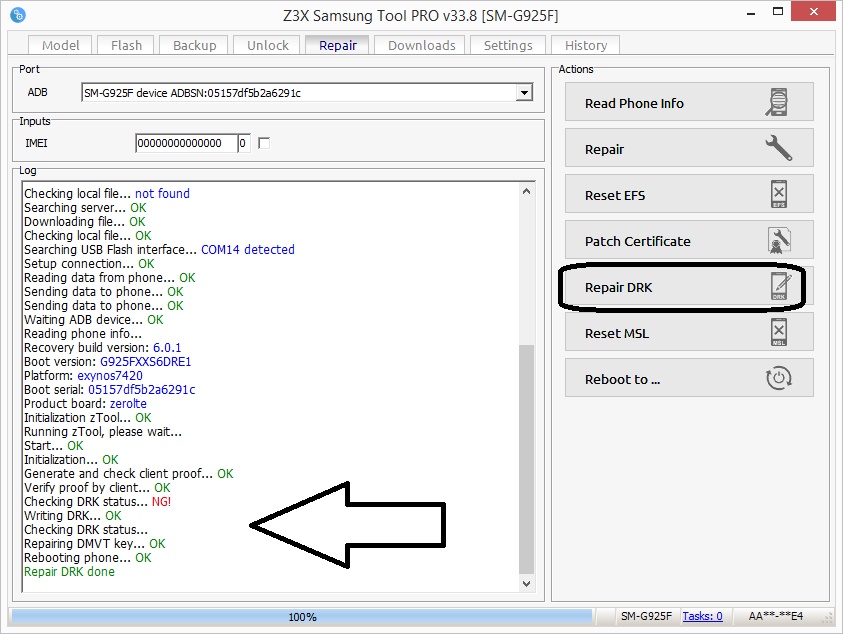The height and width of the screenshot is (634, 843).
Task: Click 'Product board: zerolte' log line
Action: tap(85, 404)
